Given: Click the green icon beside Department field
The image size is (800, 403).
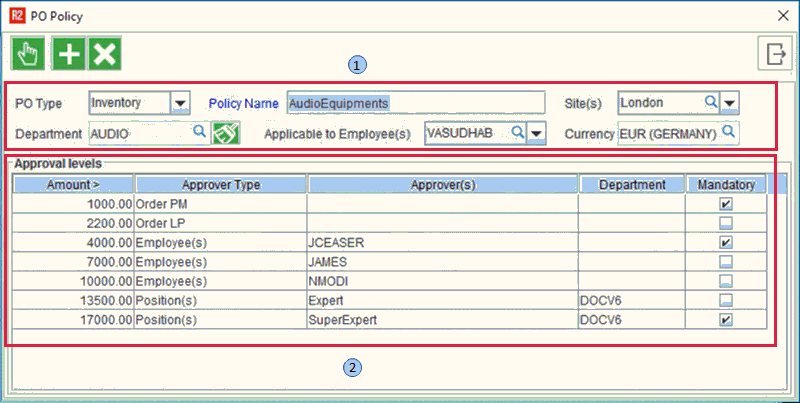Looking at the screenshot, I should 226,132.
